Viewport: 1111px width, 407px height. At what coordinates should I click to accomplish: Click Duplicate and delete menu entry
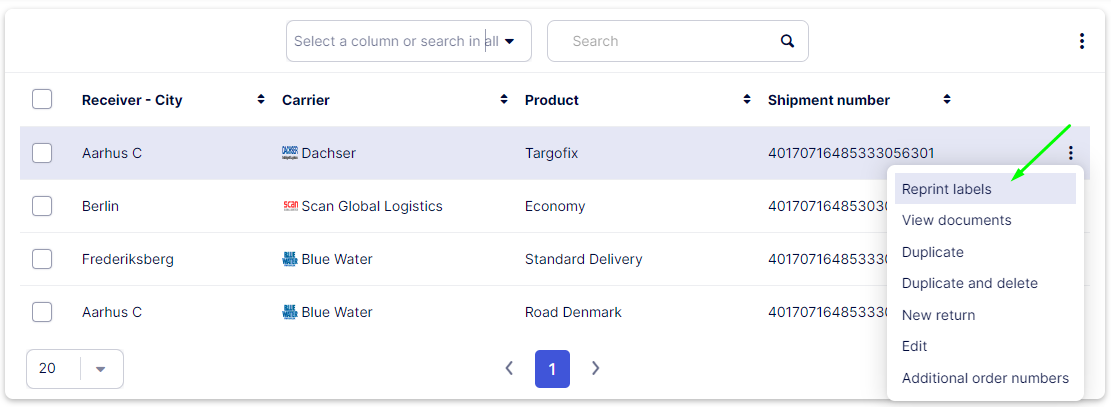[x=969, y=283]
